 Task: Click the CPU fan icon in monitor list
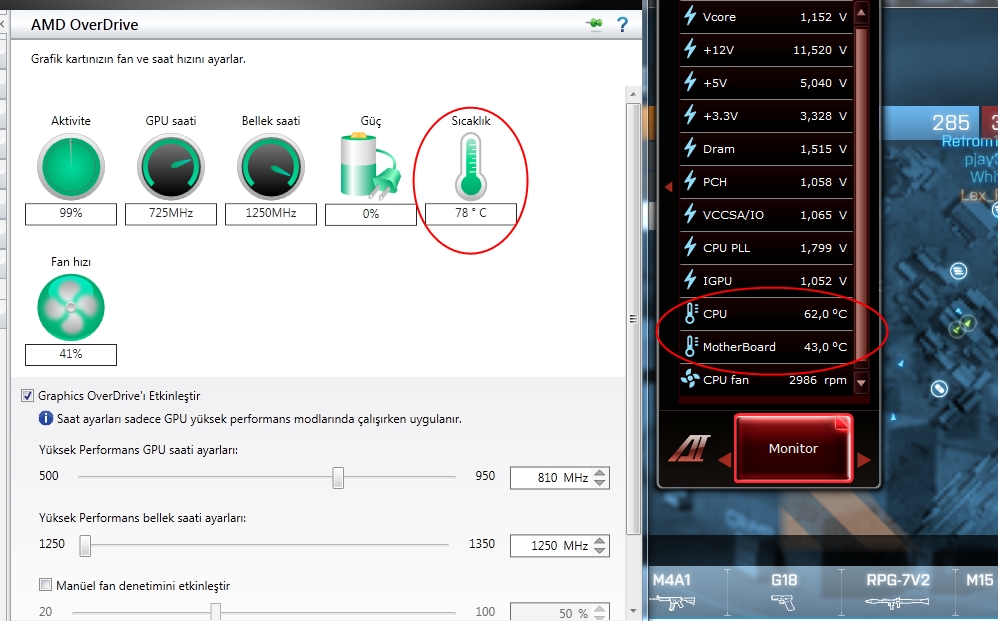click(x=690, y=380)
